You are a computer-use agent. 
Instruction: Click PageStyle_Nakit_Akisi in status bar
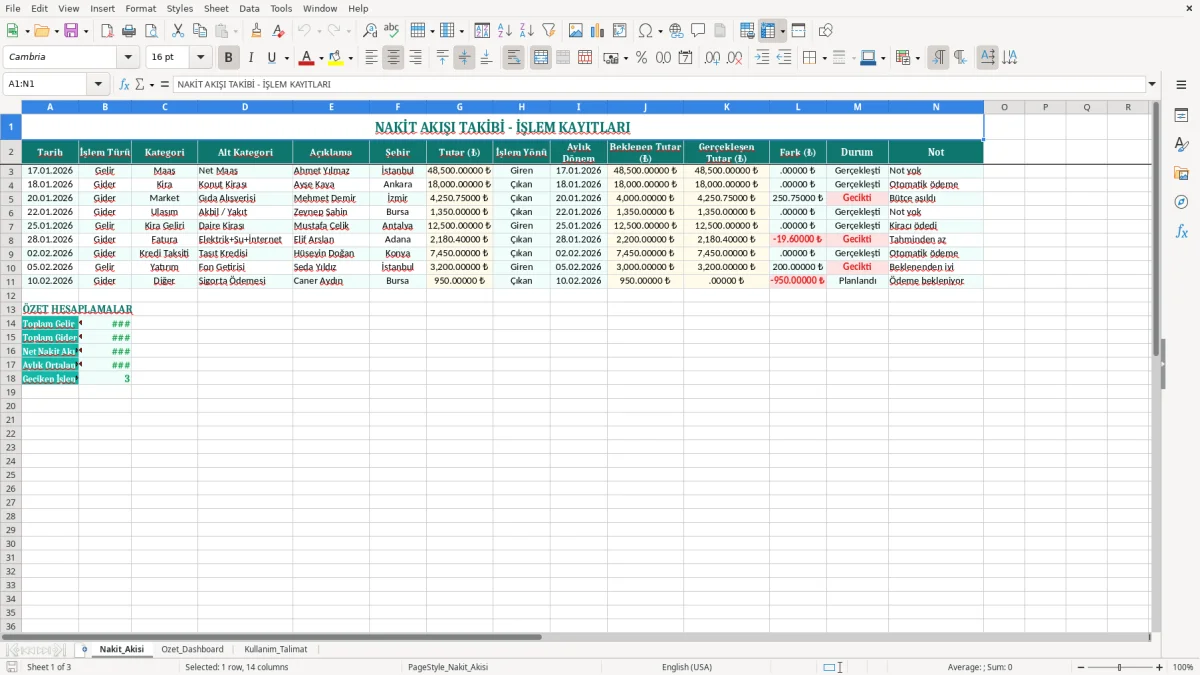(x=448, y=667)
